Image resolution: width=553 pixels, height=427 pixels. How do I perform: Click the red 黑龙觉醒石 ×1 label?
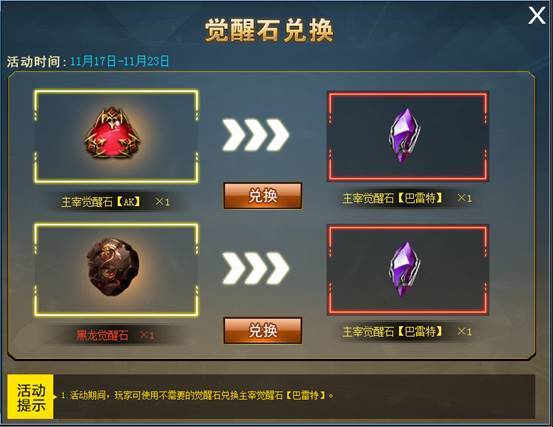(x=115, y=335)
